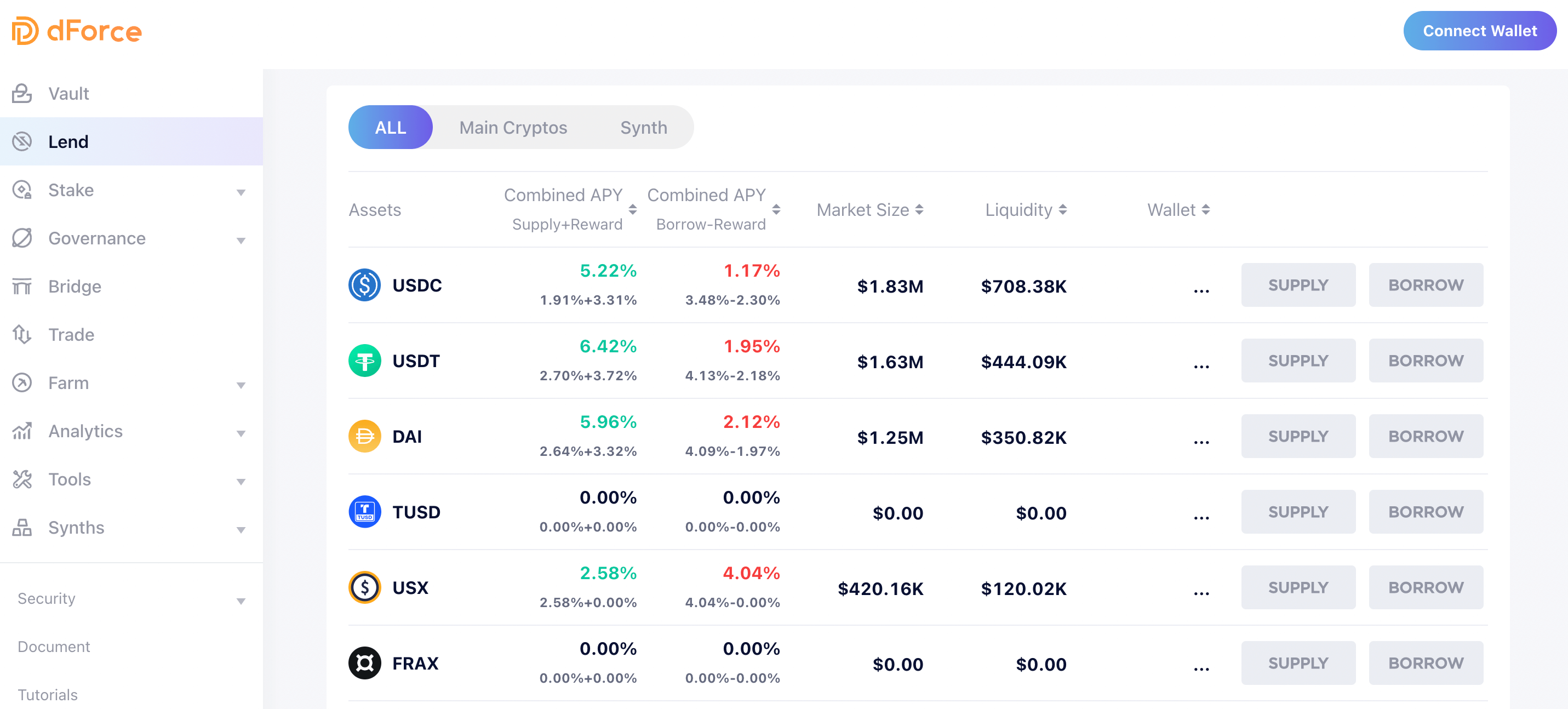Borrow DAI

click(x=1426, y=436)
